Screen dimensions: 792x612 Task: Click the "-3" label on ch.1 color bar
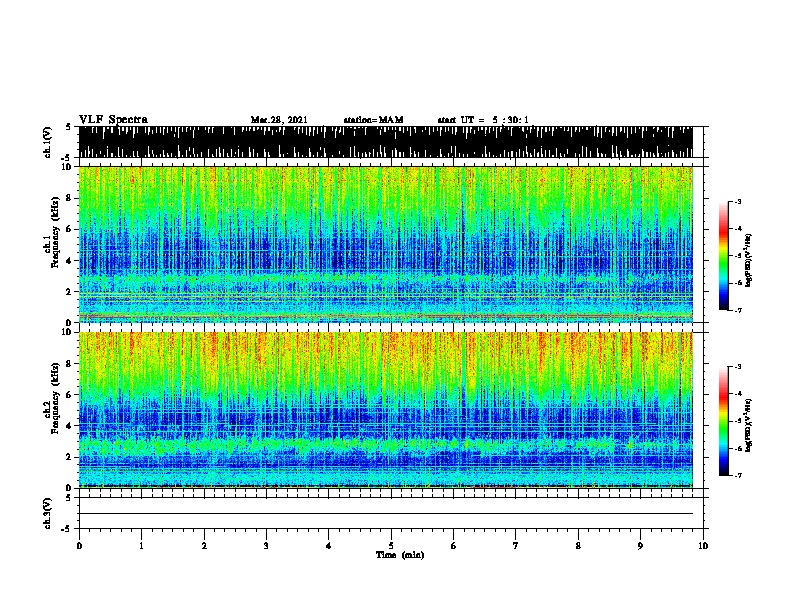point(738,202)
